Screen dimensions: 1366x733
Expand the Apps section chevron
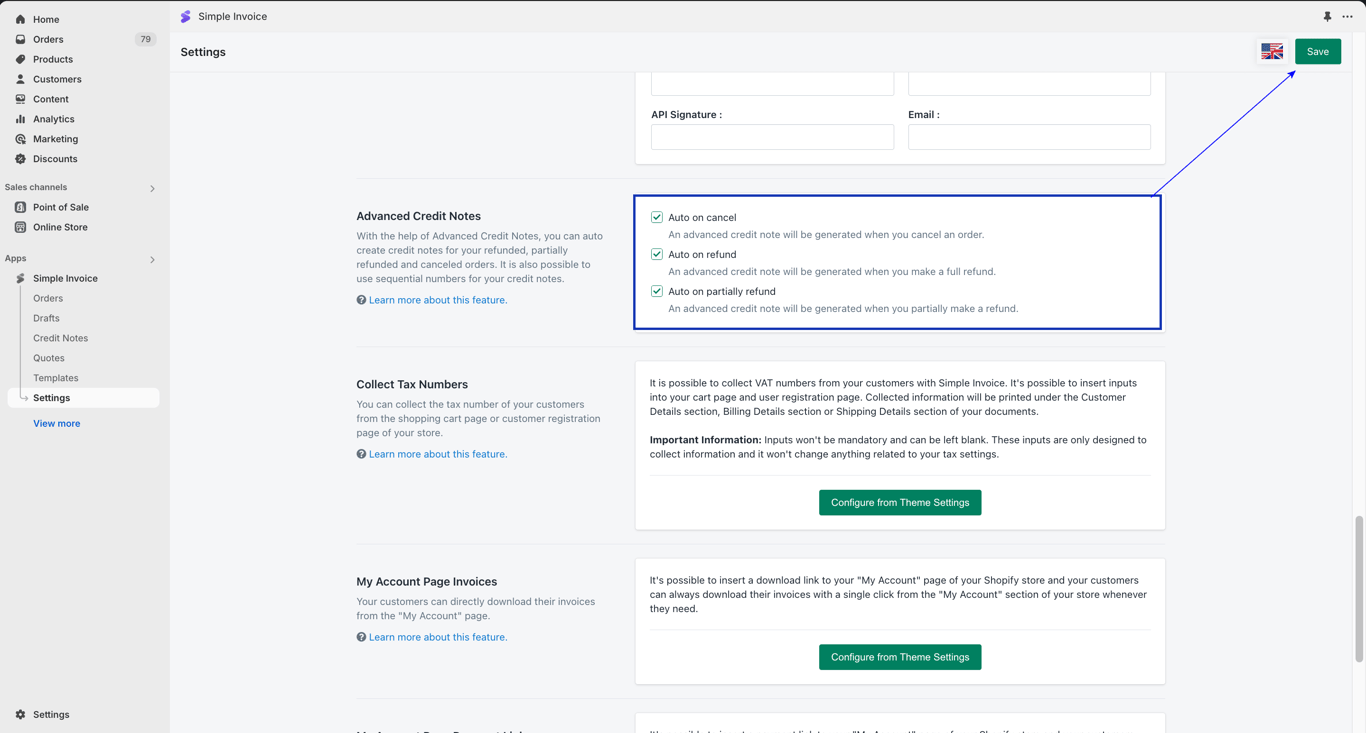tap(152, 259)
